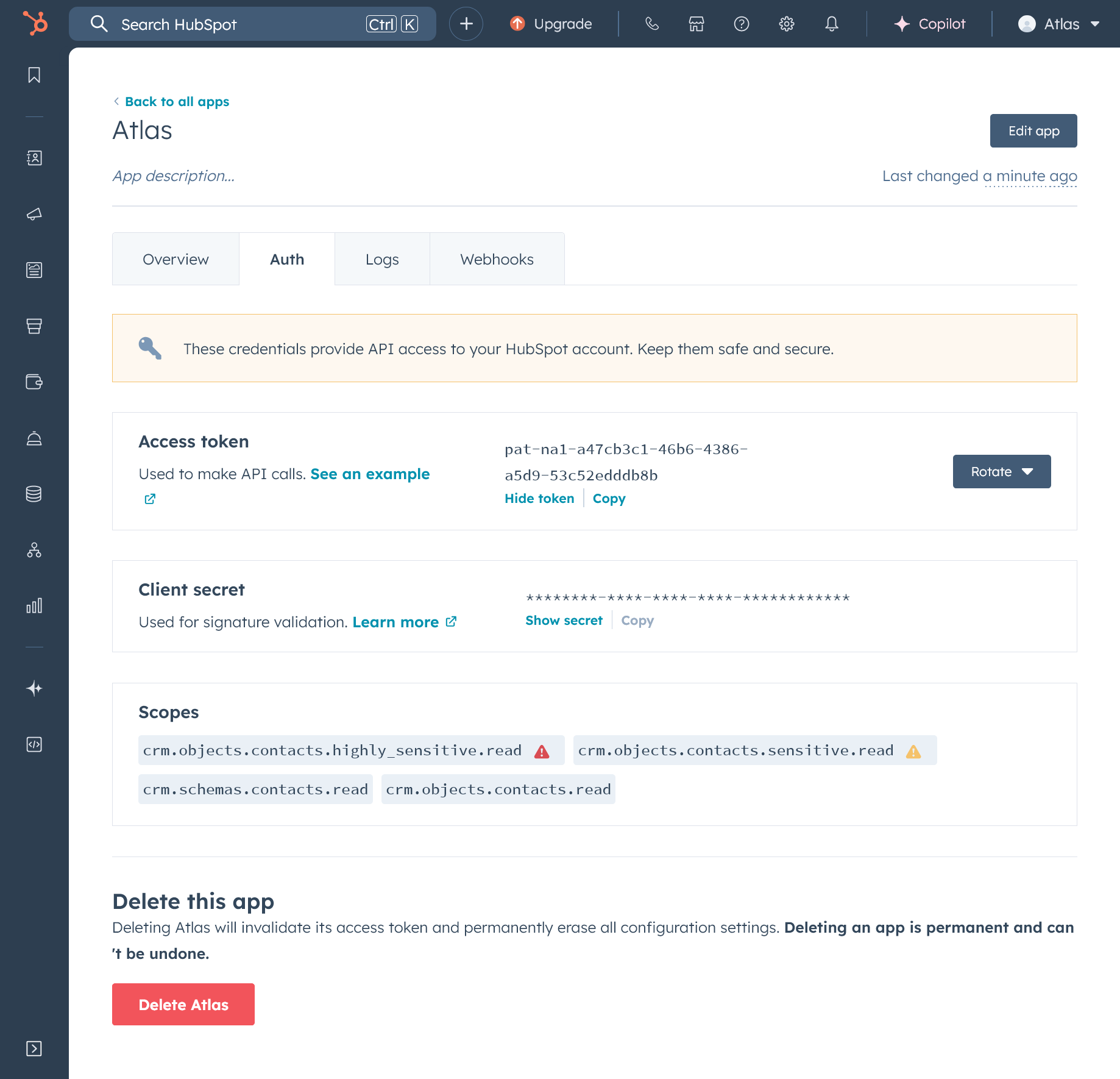
Task: Hide the access token
Action: point(539,498)
